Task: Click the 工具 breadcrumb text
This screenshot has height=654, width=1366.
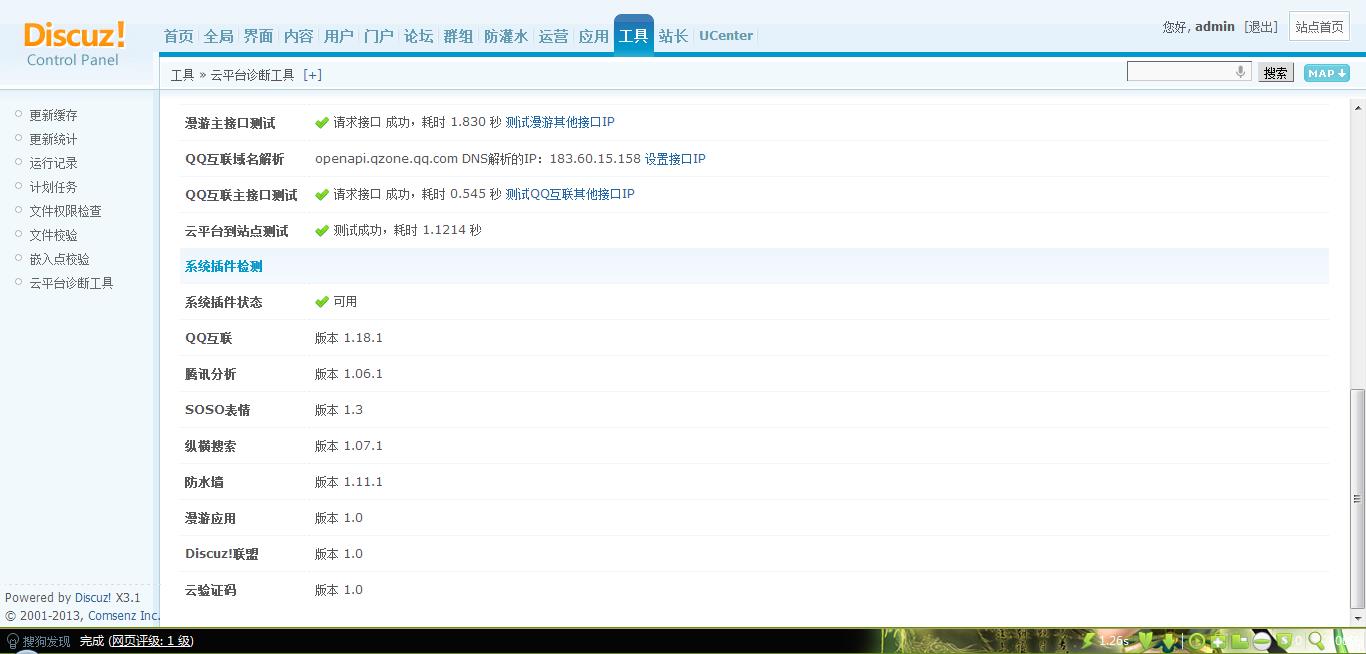Action: (x=182, y=75)
